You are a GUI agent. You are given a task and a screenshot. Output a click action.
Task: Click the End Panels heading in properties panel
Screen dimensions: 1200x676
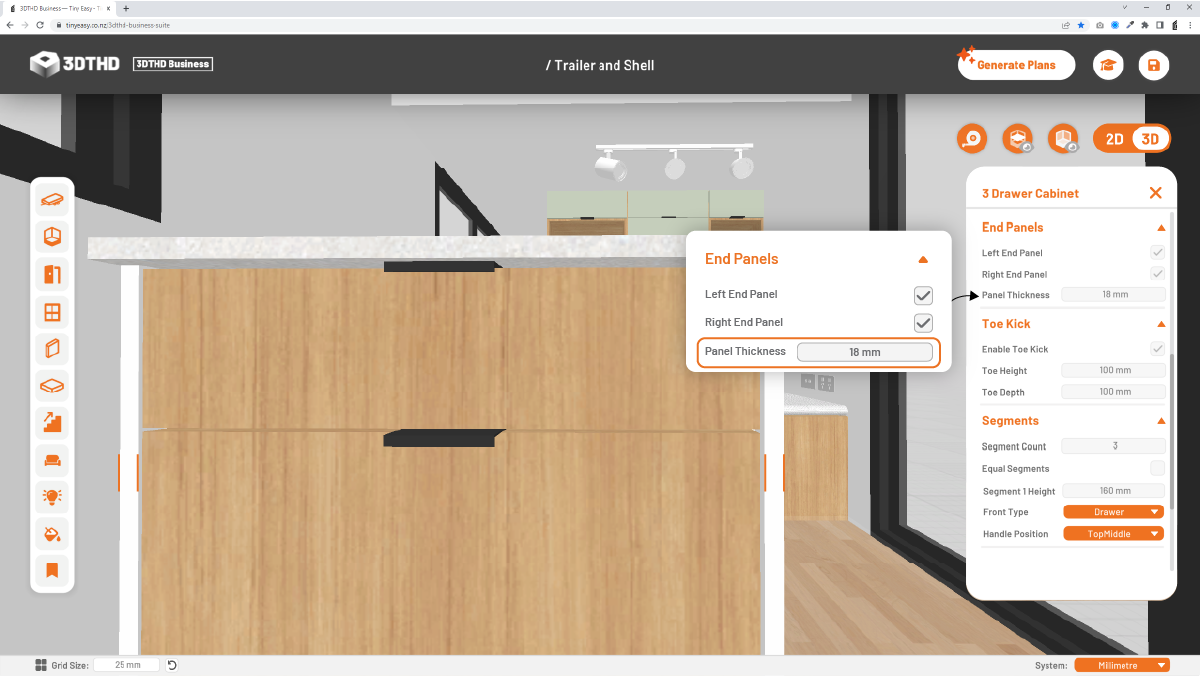[1012, 228]
